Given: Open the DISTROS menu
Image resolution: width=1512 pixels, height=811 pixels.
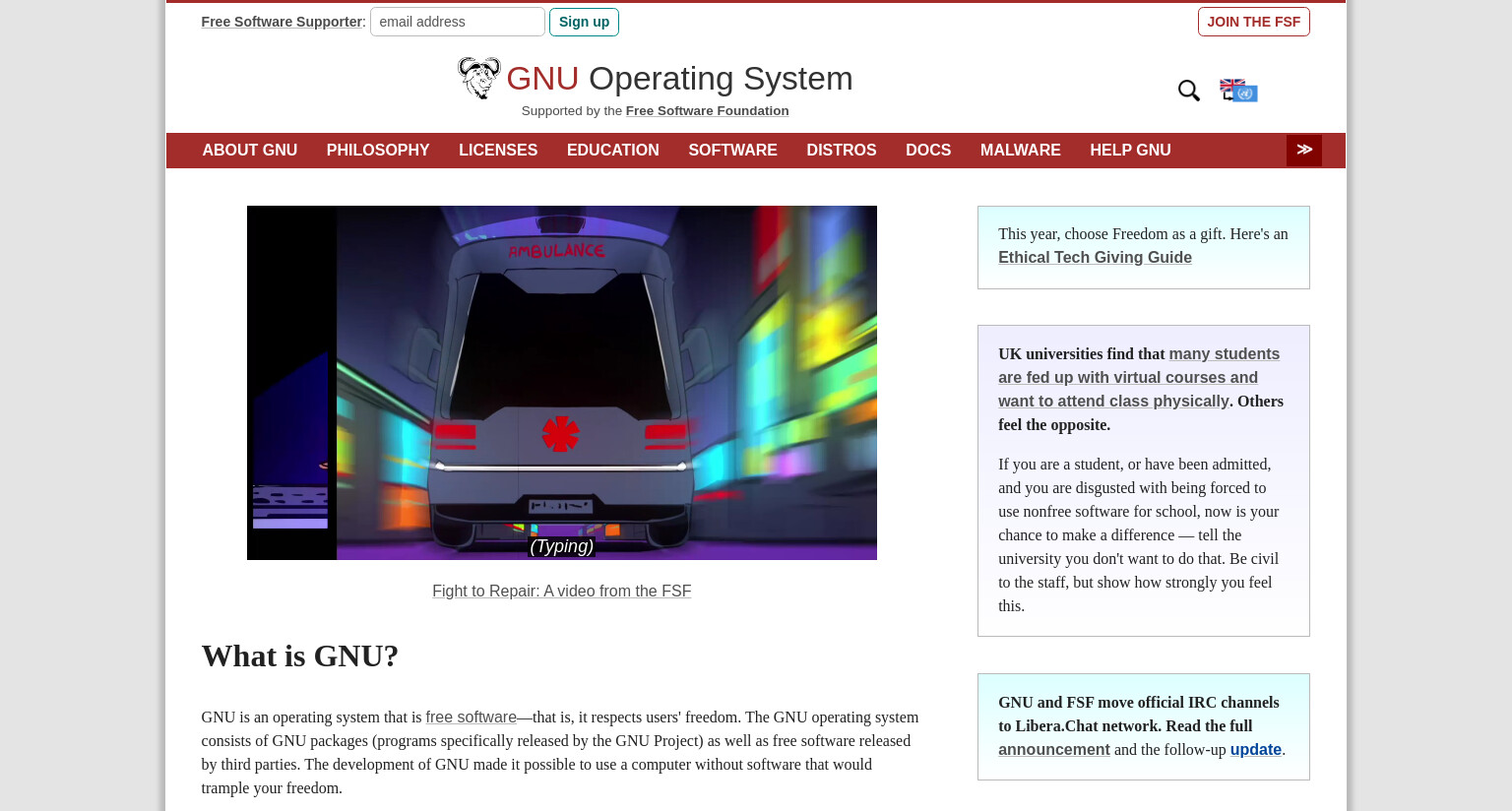Looking at the screenshot, I should tap(842, 151).
